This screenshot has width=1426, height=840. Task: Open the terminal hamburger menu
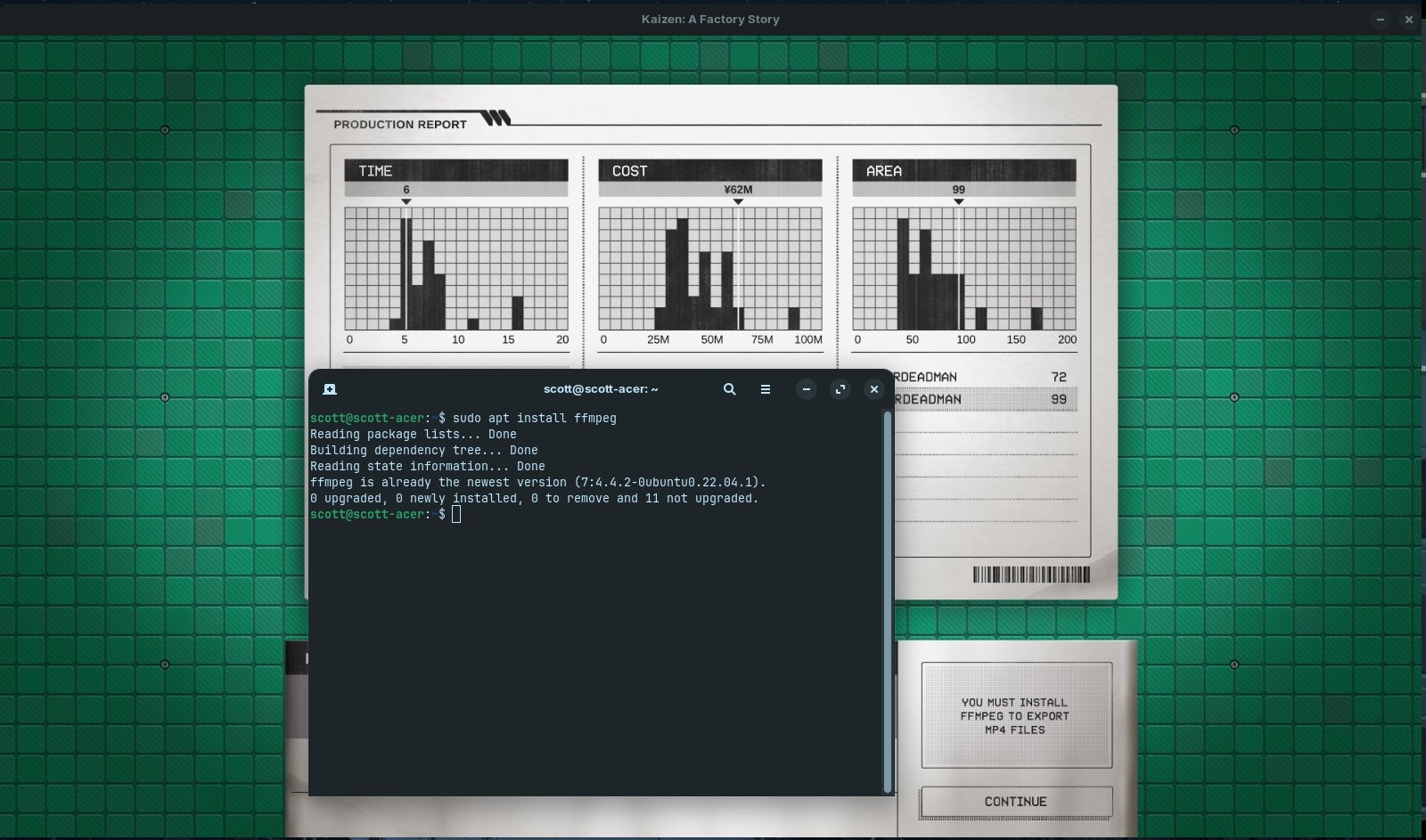coord(765,389)
